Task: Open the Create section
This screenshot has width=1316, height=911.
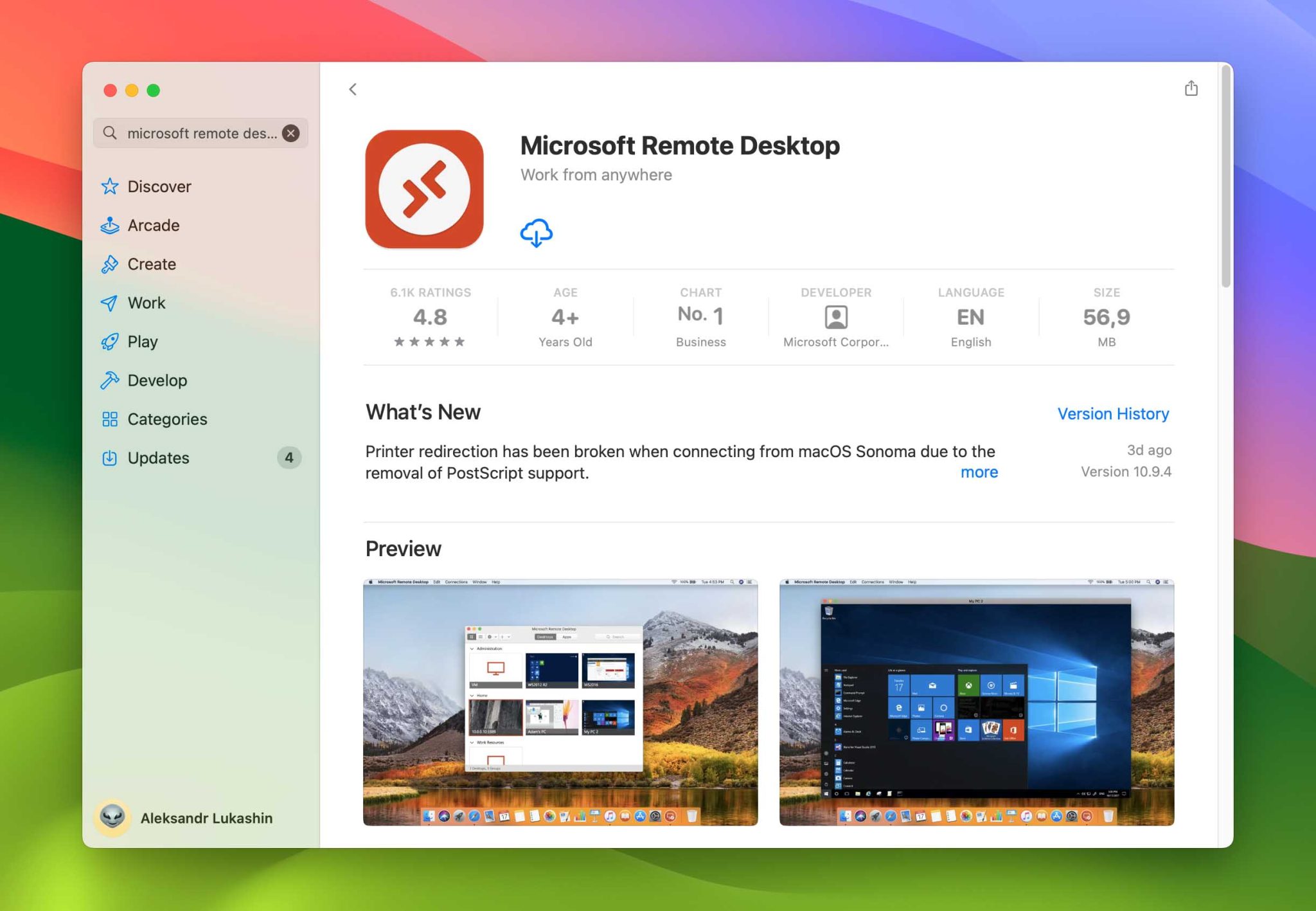Action: (151, 264)
